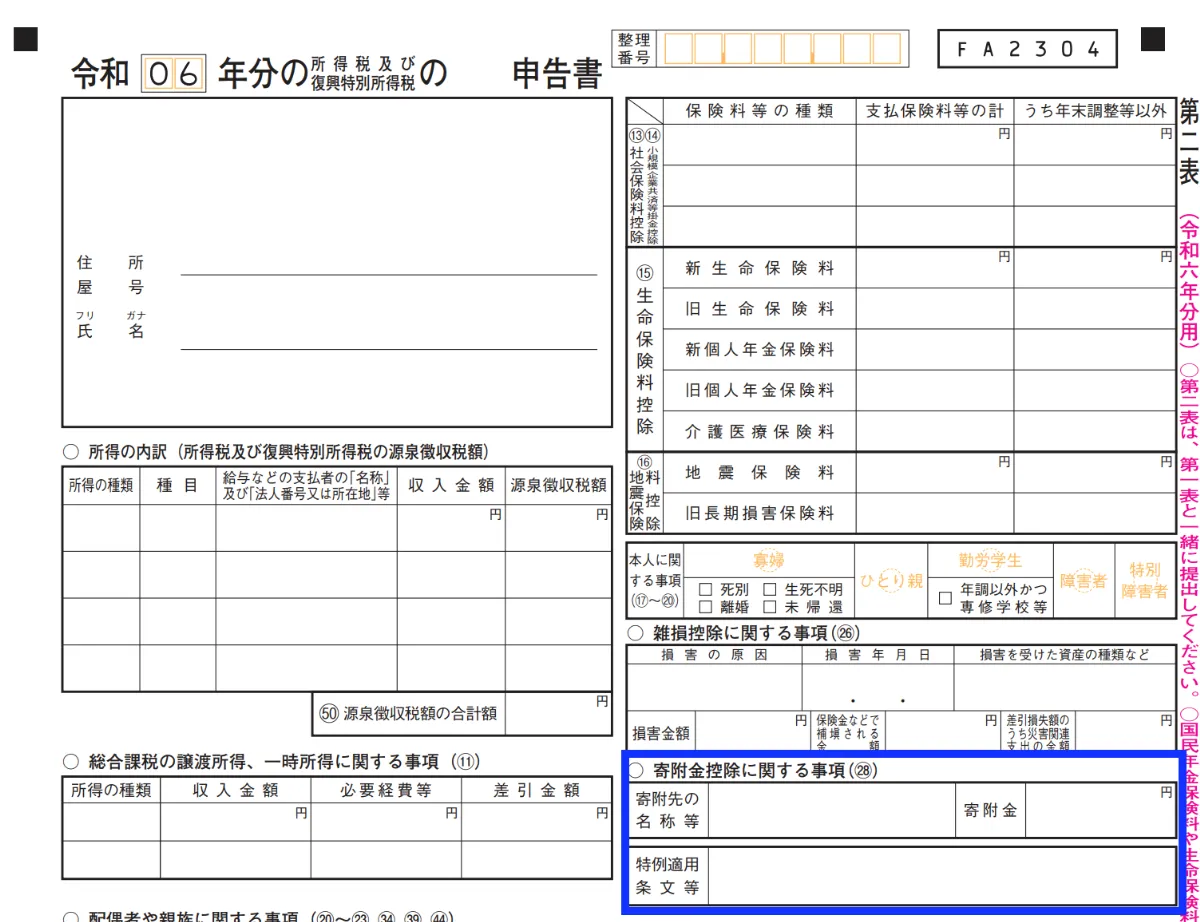Click the 源泉徴収税額の合計額 amount box
This screenshot has height=922, width=1200.
[x=558, y=714]
